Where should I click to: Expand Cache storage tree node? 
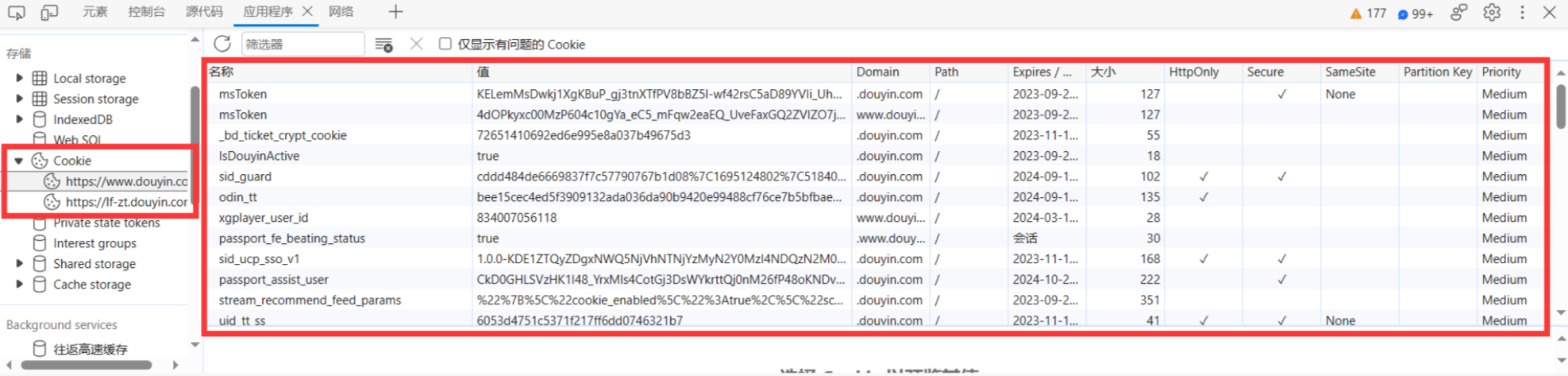point(19,285)
